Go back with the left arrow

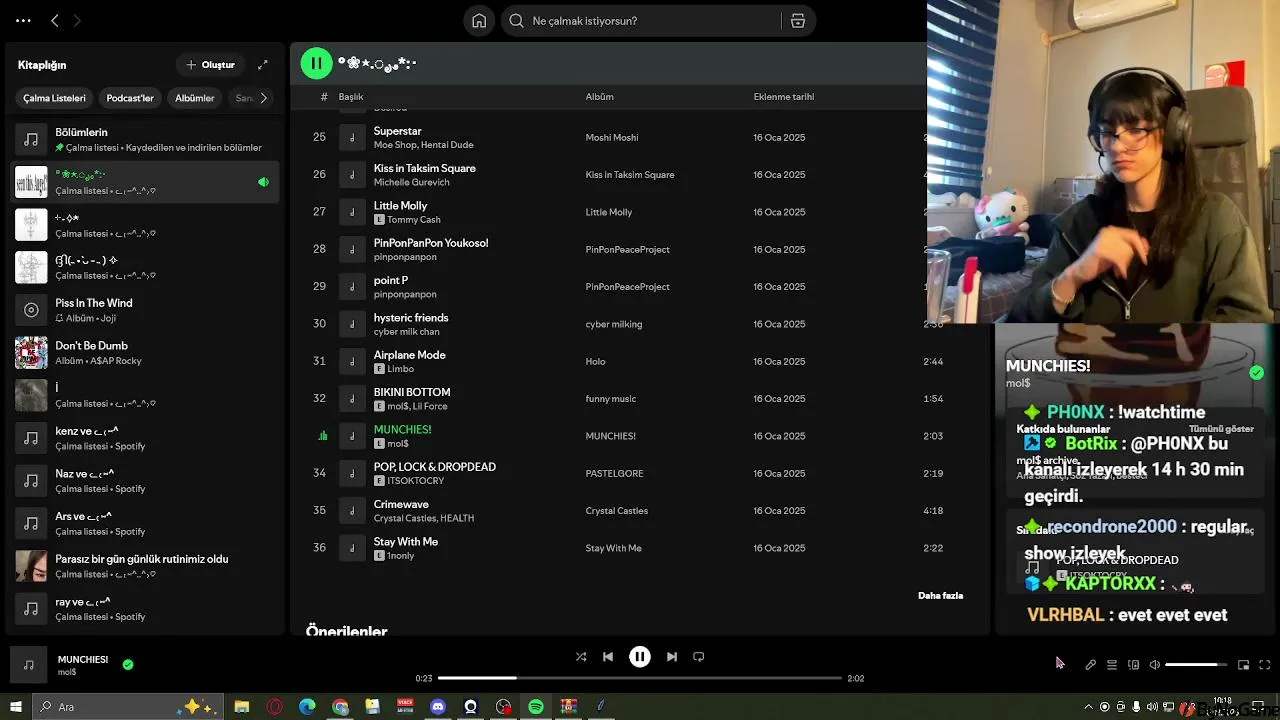[x=55, y=20]
